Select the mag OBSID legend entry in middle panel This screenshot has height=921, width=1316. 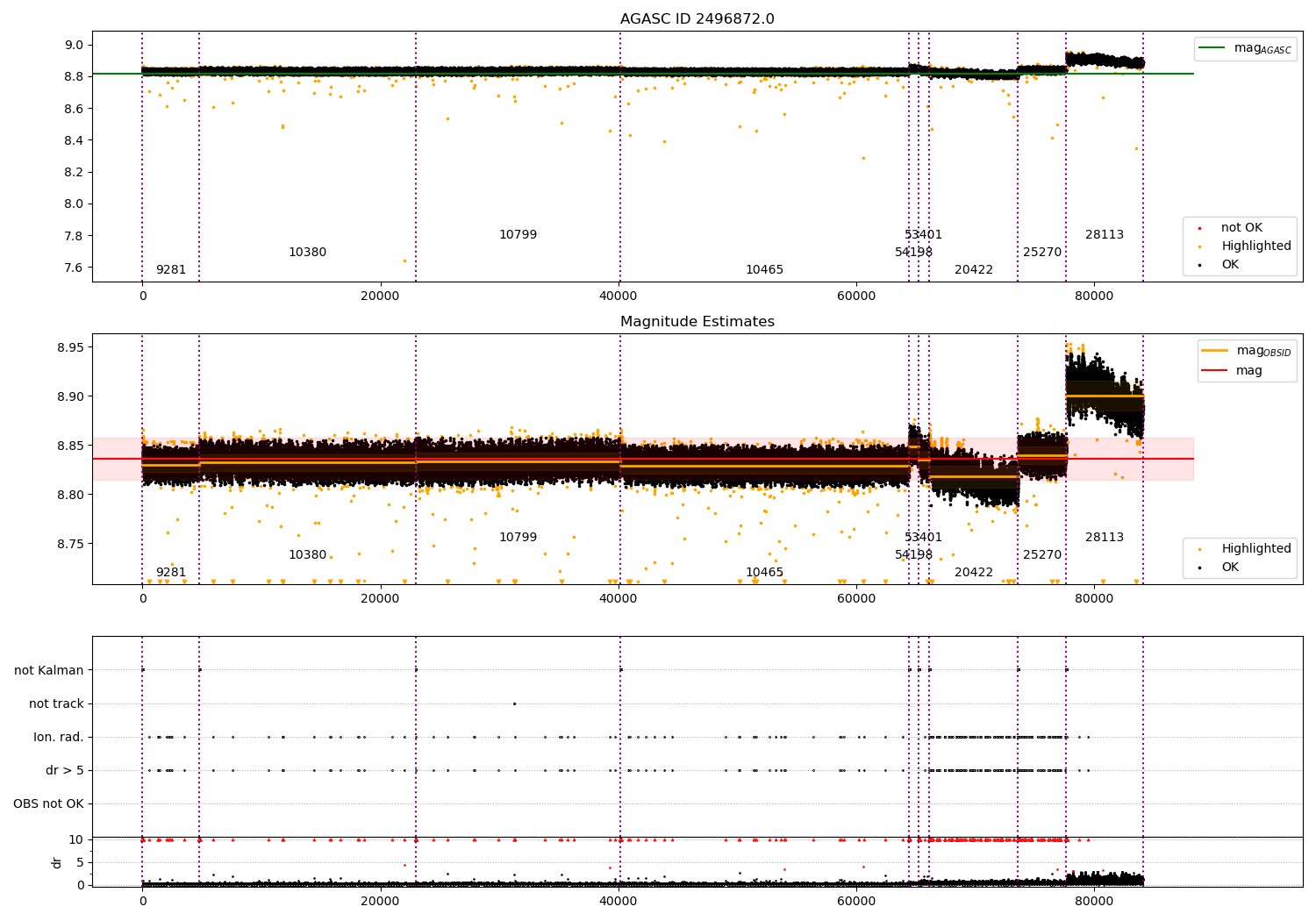click(1247, 351)
